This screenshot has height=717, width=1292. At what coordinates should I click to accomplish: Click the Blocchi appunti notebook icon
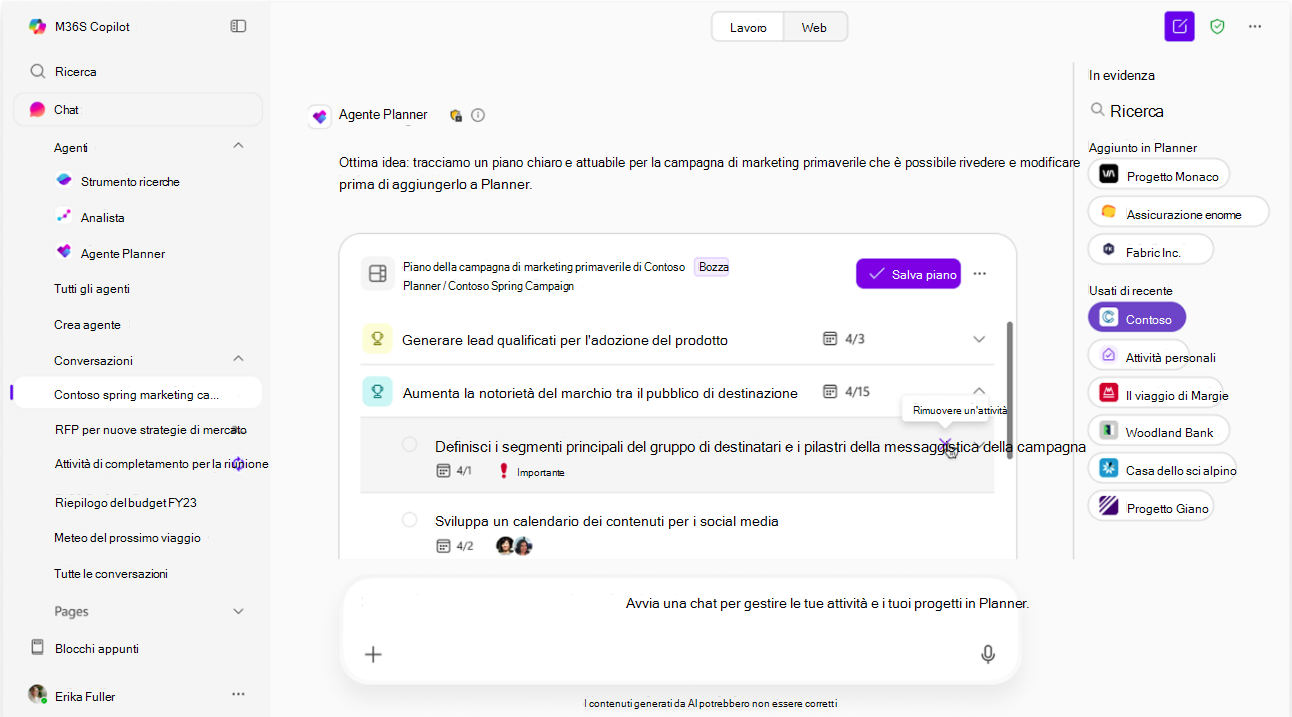38,647
